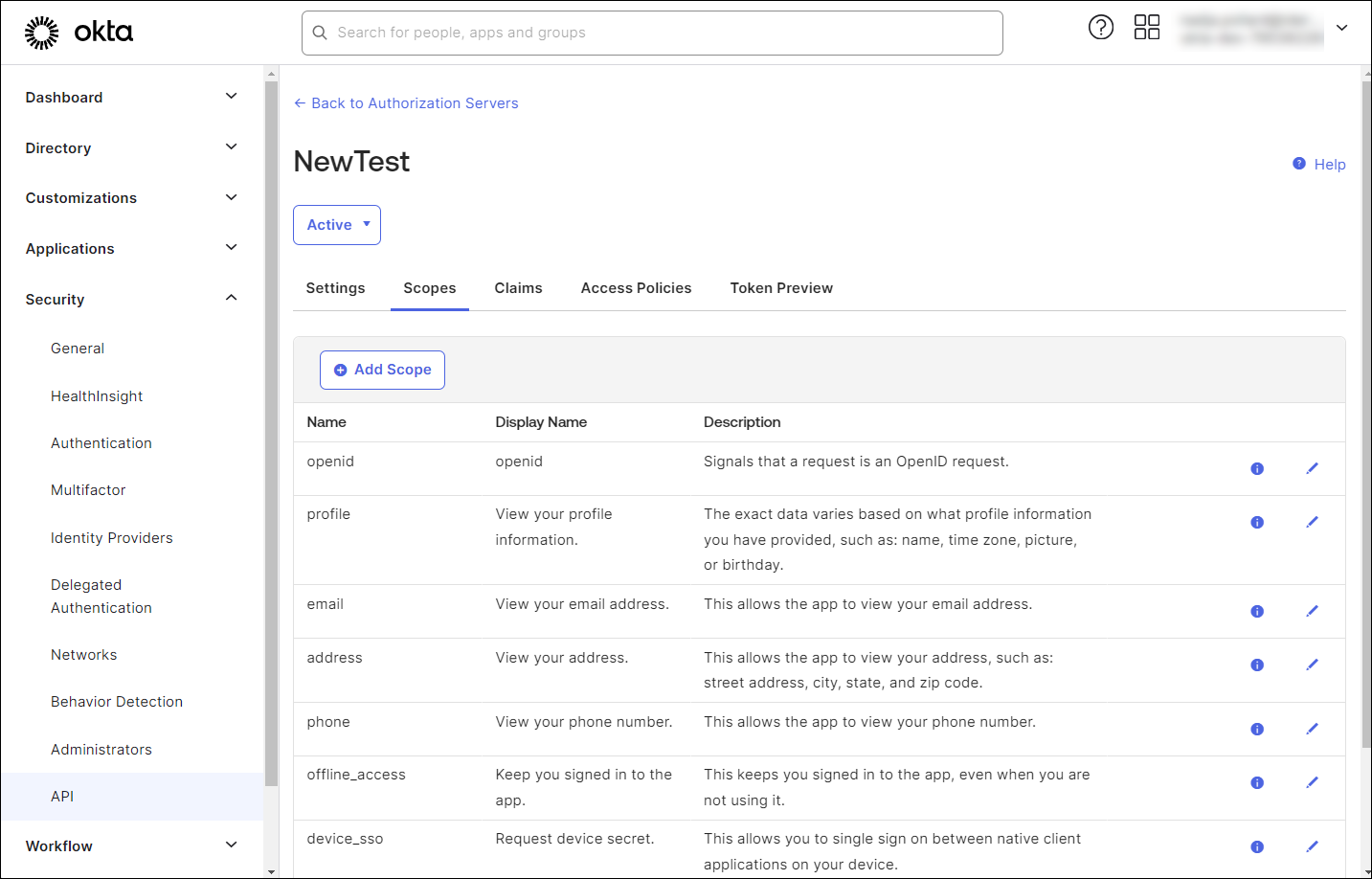
Task: Open Administrators under Security
Action: [101, 750]
